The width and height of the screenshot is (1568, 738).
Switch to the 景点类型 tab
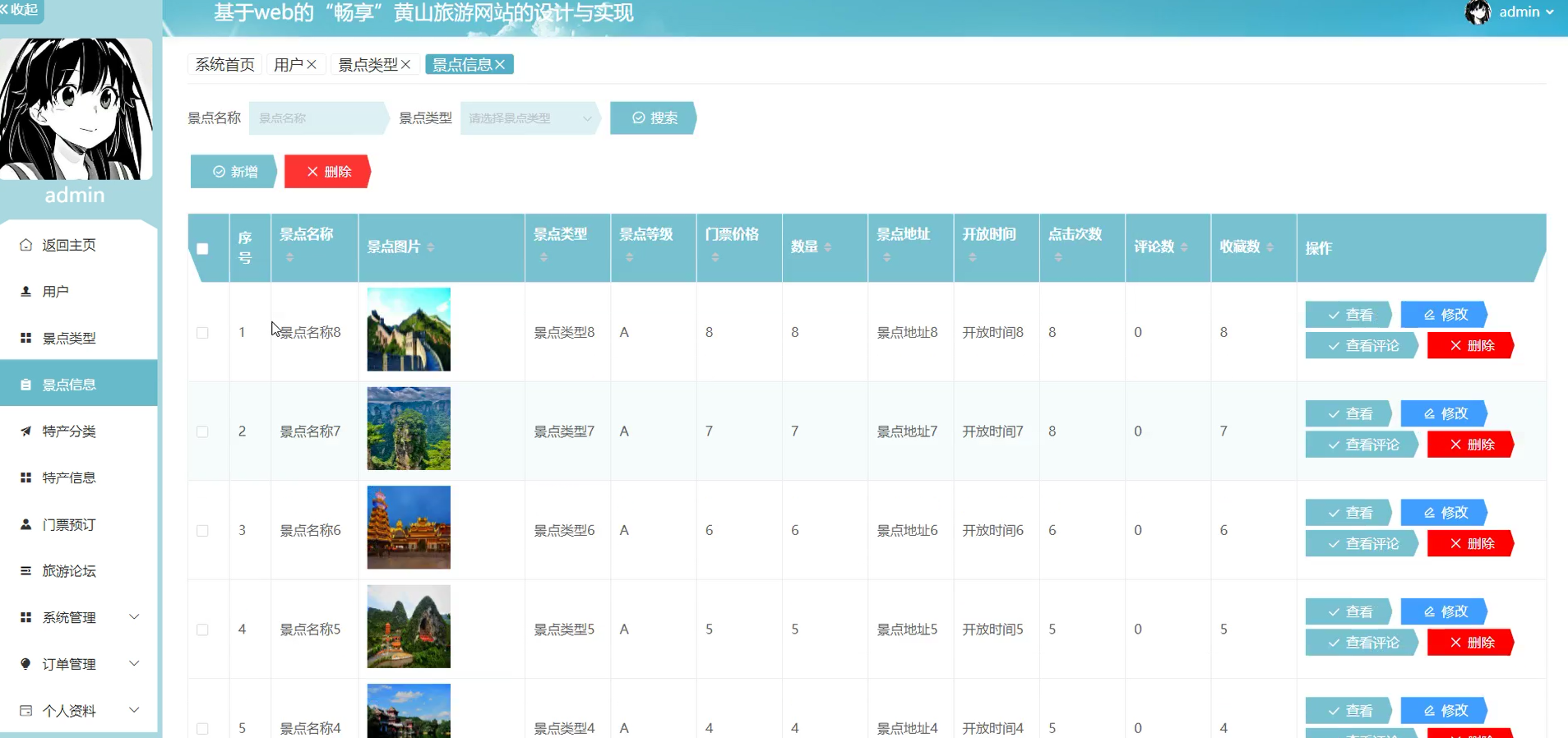[x=368, y=64]
